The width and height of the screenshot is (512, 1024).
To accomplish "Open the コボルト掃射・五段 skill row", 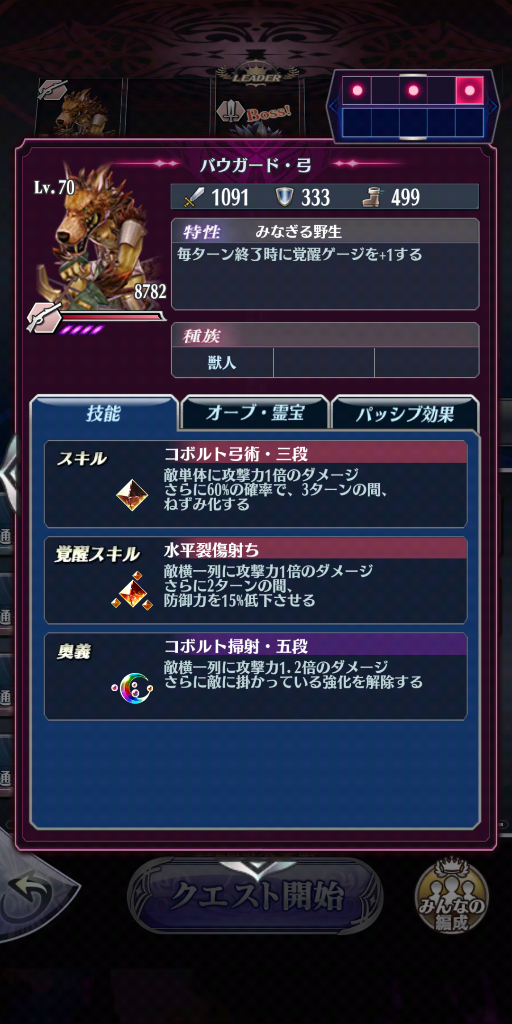I will click(255, 676).
